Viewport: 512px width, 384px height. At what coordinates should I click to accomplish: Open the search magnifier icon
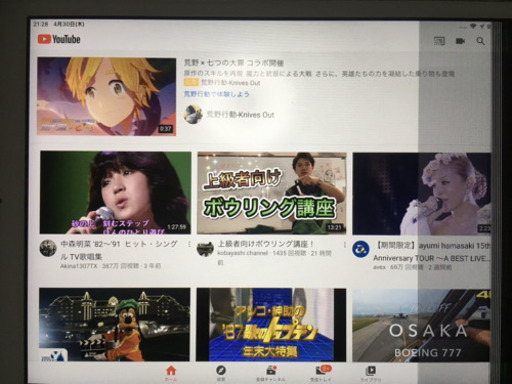click(480, 41)
